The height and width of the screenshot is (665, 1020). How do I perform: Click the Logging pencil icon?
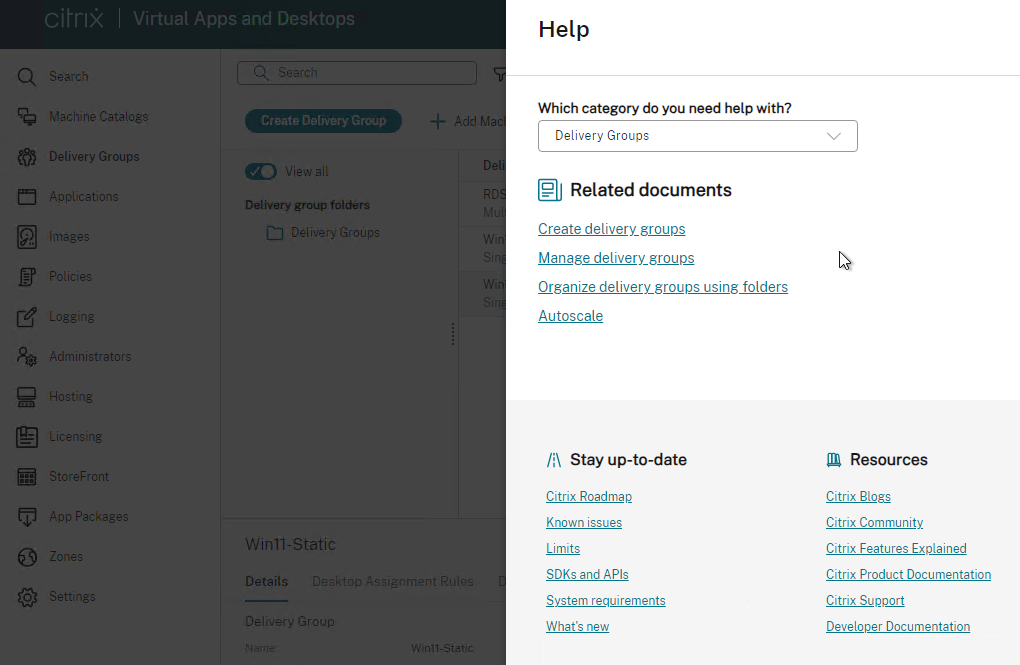tap(27, 317)
